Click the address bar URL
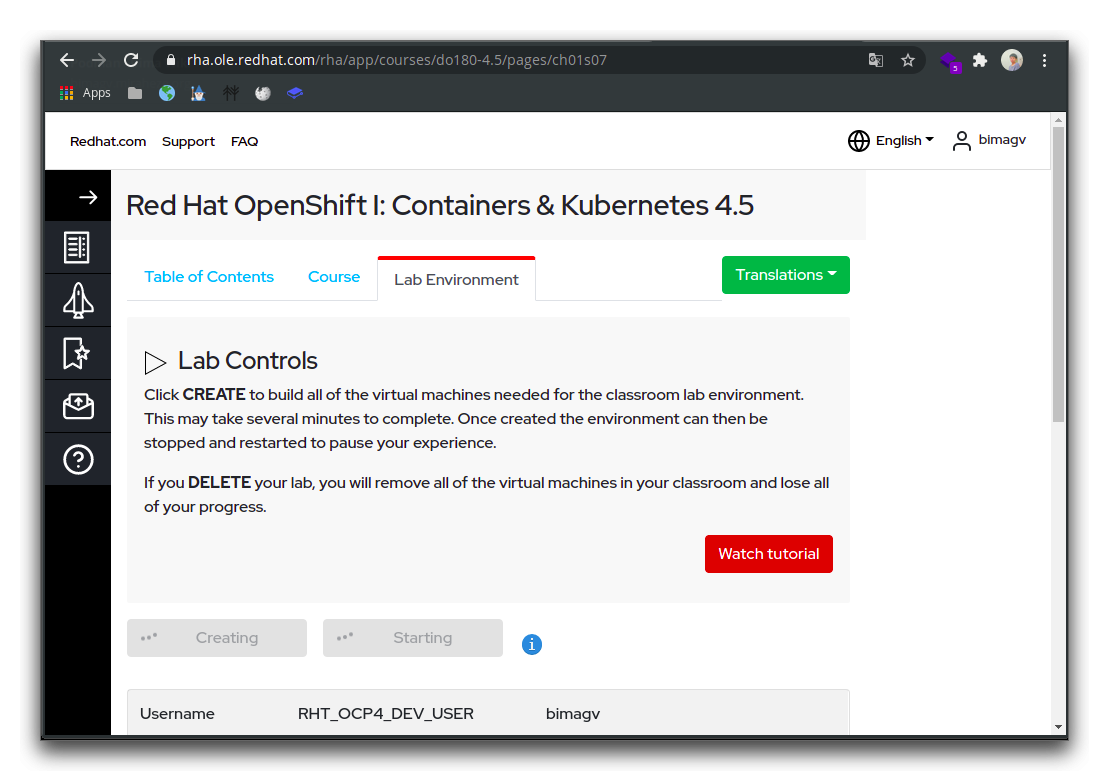 tap(397, 60)
